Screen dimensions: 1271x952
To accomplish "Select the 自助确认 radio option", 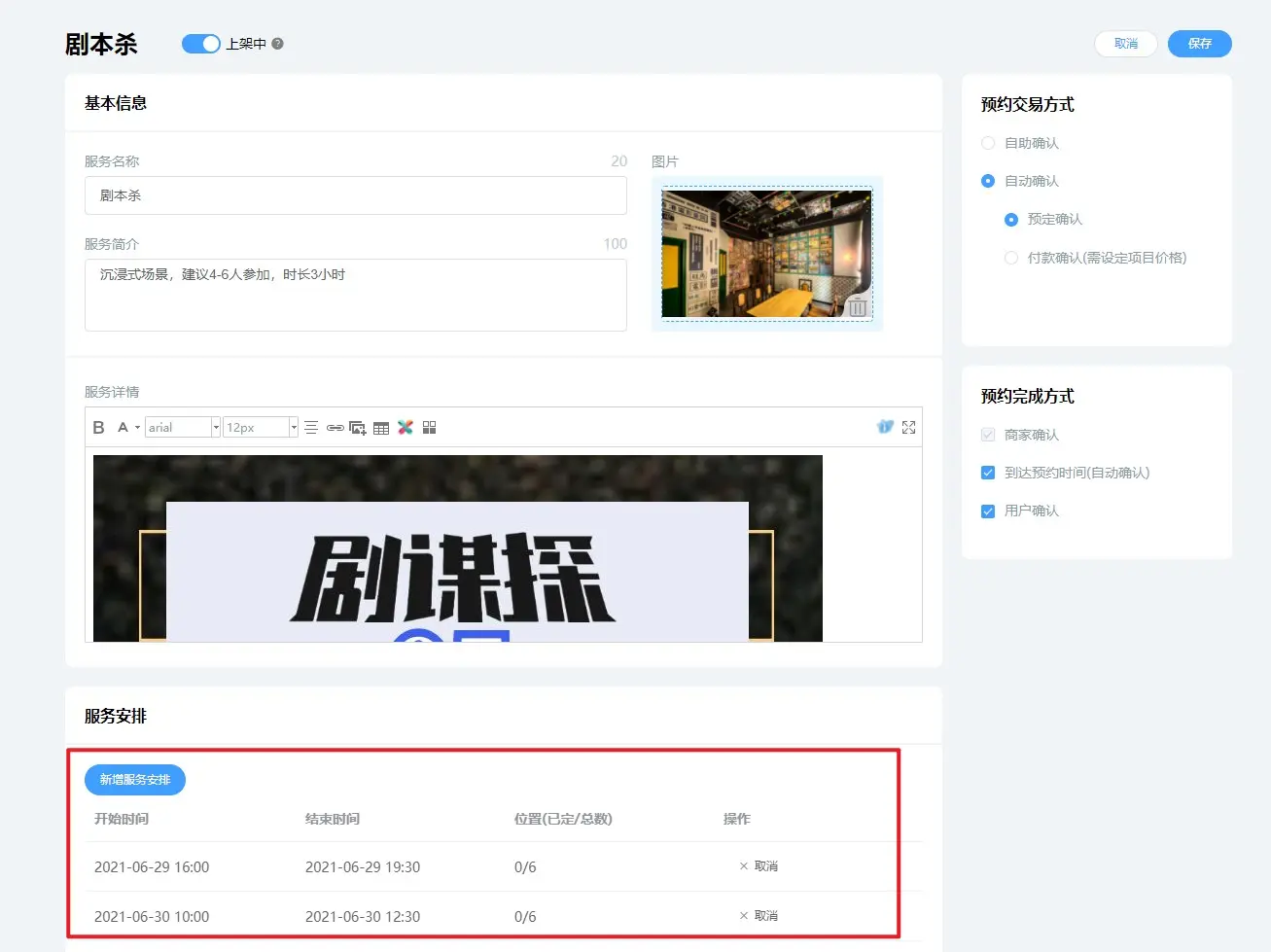I will [988, 143].
